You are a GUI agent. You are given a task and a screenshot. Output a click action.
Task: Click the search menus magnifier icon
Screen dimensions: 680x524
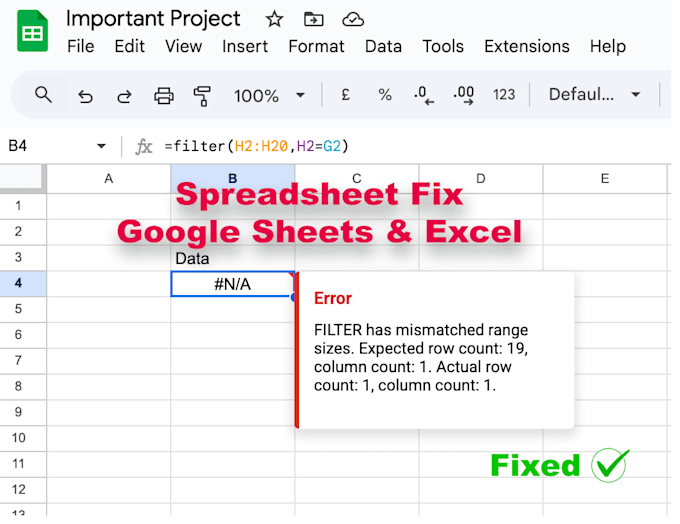pyautogui.click(x=43, y=95)
